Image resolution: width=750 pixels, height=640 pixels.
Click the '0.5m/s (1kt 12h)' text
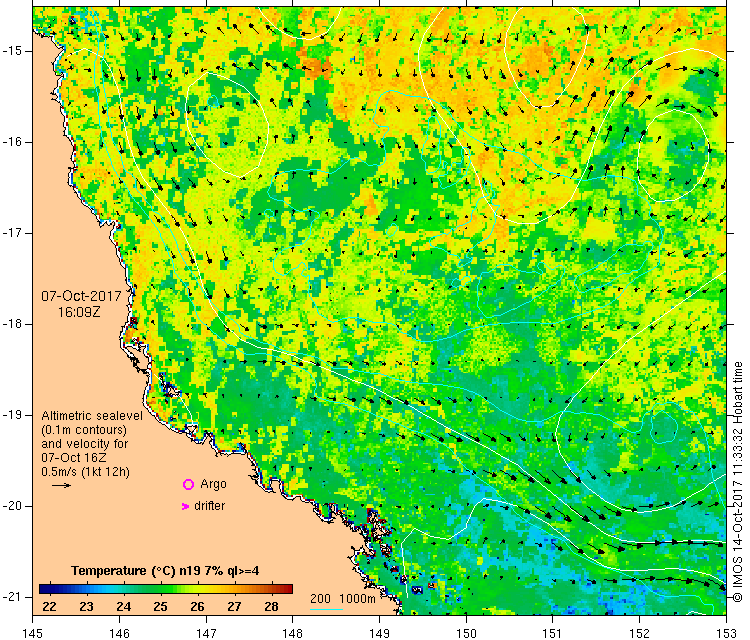pyautogui.click(x=85, y=472)
